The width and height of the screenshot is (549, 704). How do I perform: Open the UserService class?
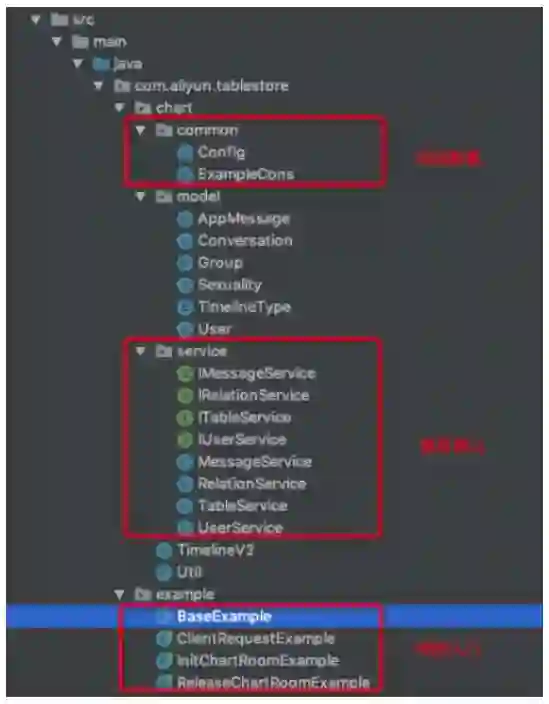241,528
